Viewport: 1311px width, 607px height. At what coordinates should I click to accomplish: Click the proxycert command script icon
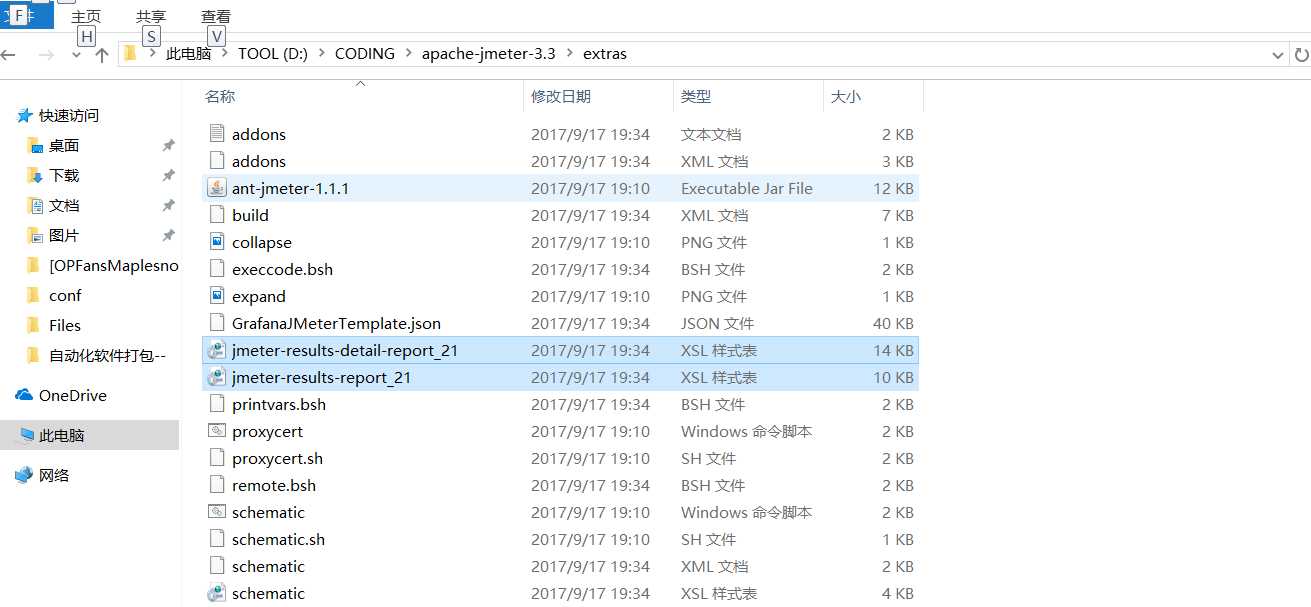(216, 431)
